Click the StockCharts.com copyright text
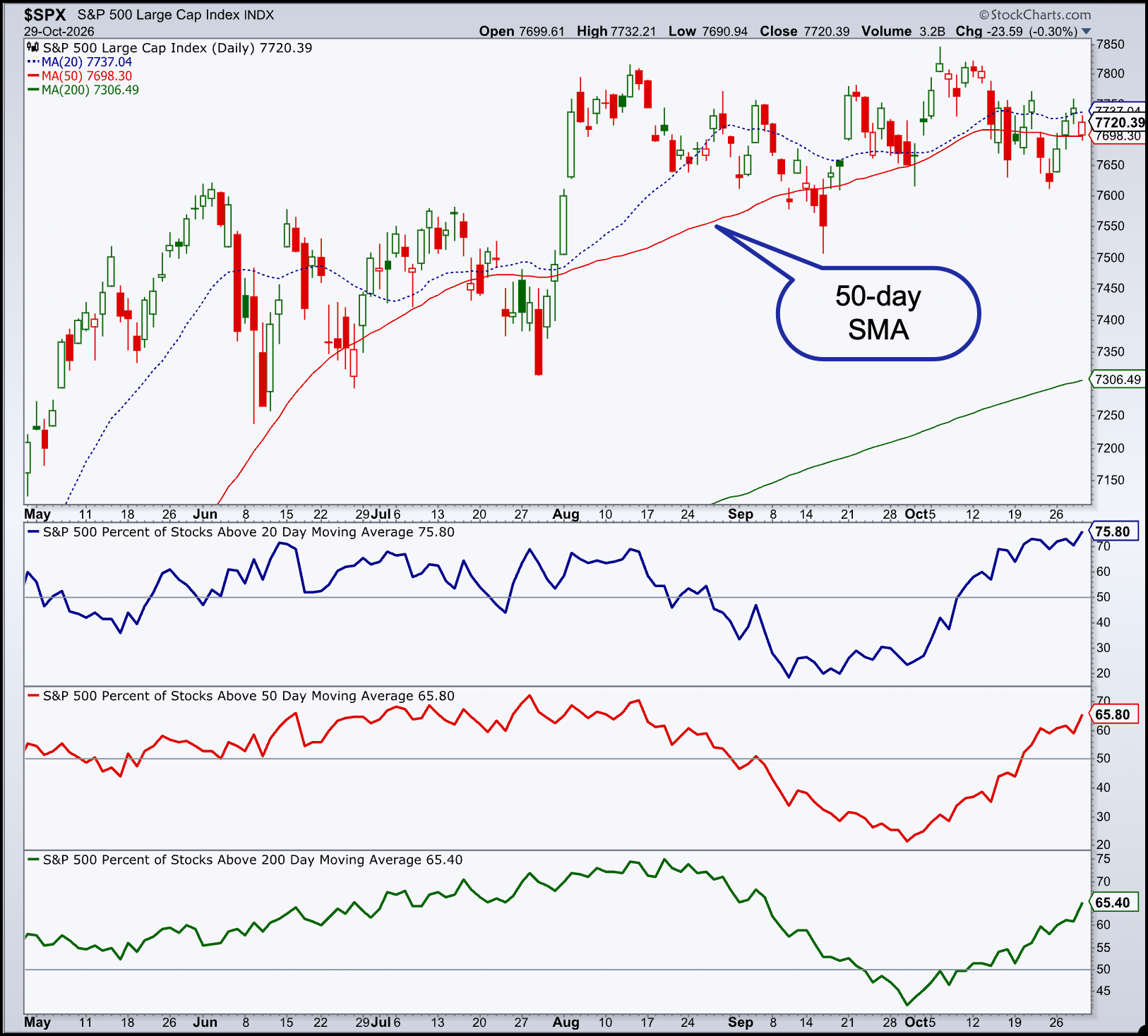 pos(1035,15)
